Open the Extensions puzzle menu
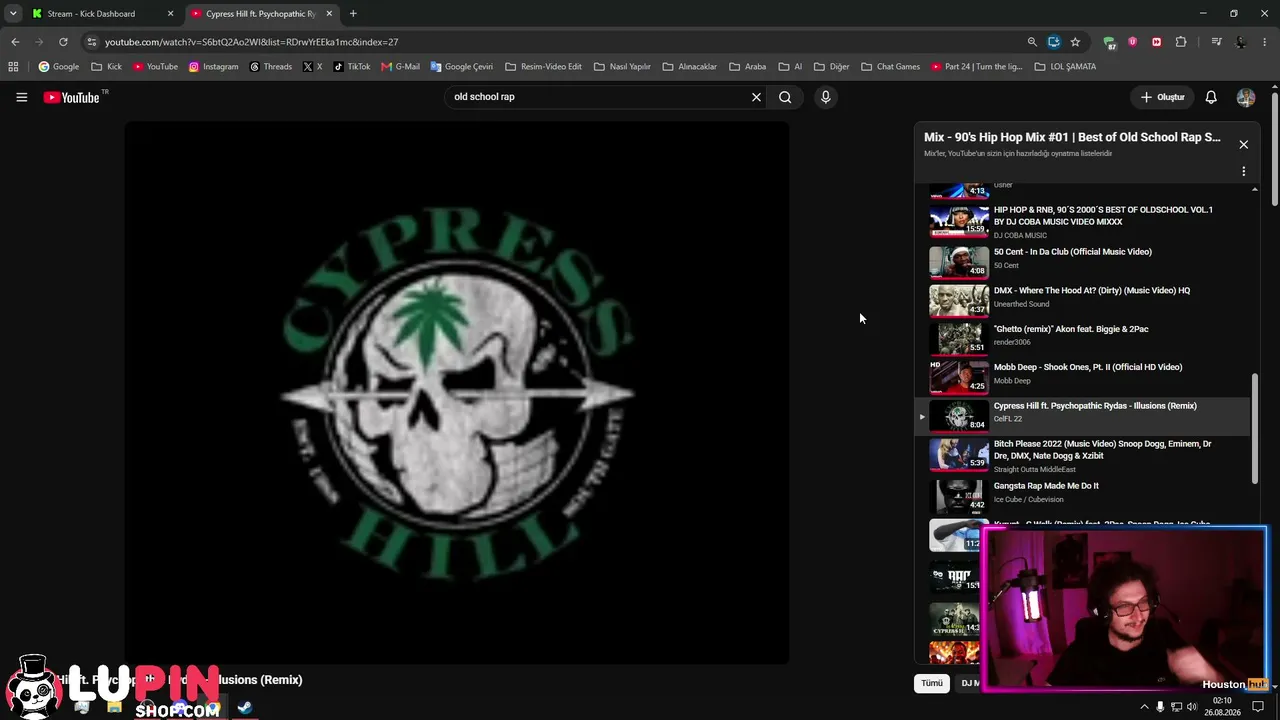Viewport: 1280px width, 720px height. (1181, 42)
